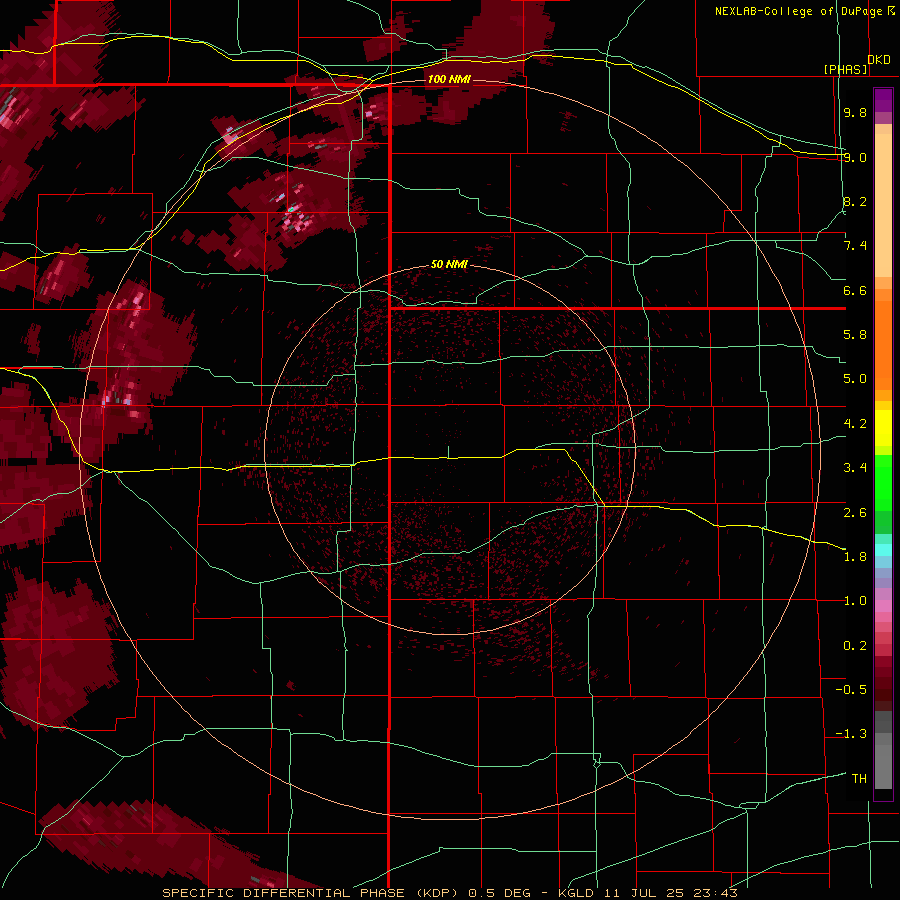The height and width of the screenshot is (900, 900).
Task: Click the 1.8 scale value
Action: click(x=855, y=557)
